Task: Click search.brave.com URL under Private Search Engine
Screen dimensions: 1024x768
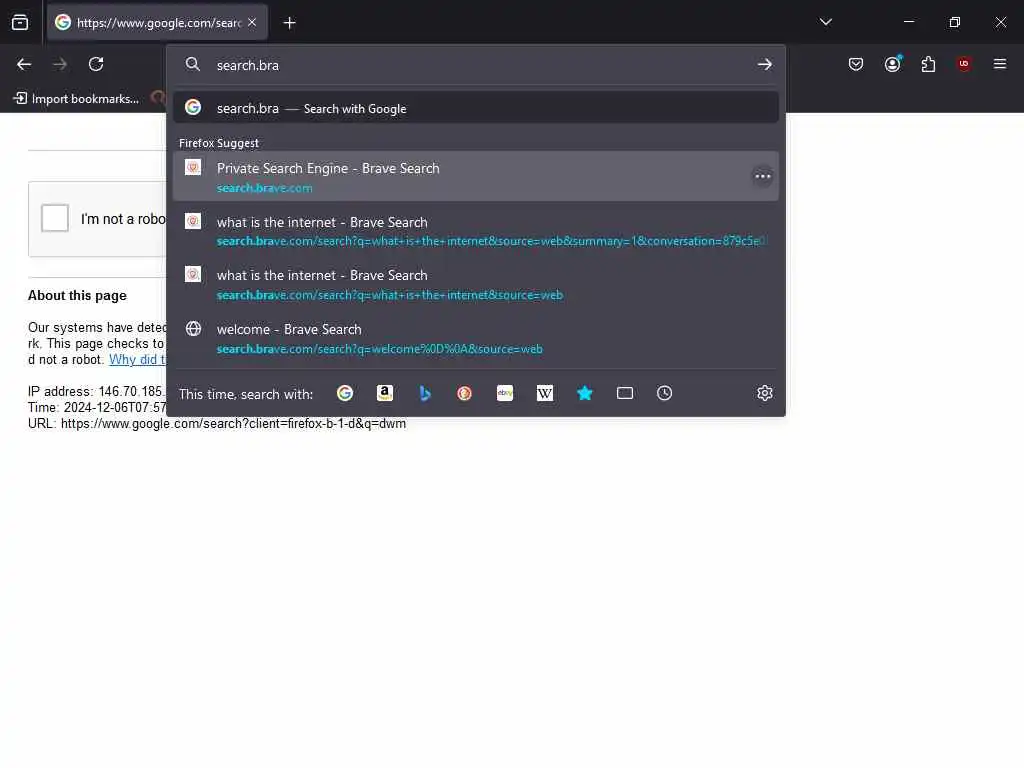Action: coord(264,188)
